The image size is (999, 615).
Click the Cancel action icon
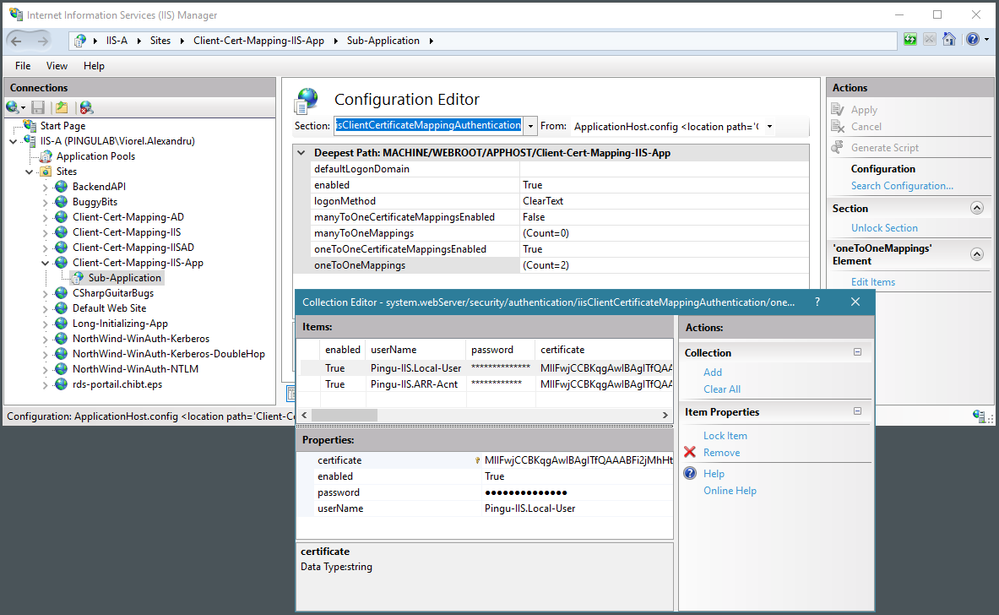click(x=837, y=127)
